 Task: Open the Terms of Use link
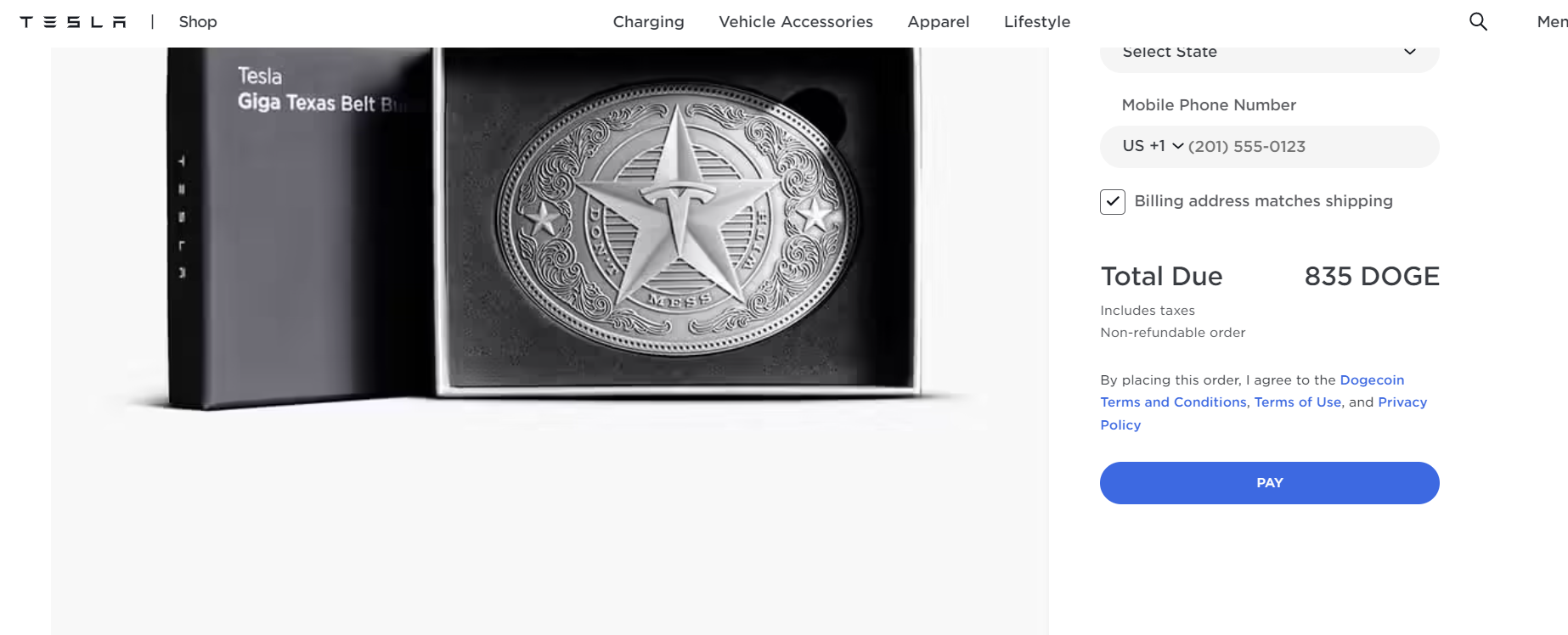click(x=1297, y=402)
